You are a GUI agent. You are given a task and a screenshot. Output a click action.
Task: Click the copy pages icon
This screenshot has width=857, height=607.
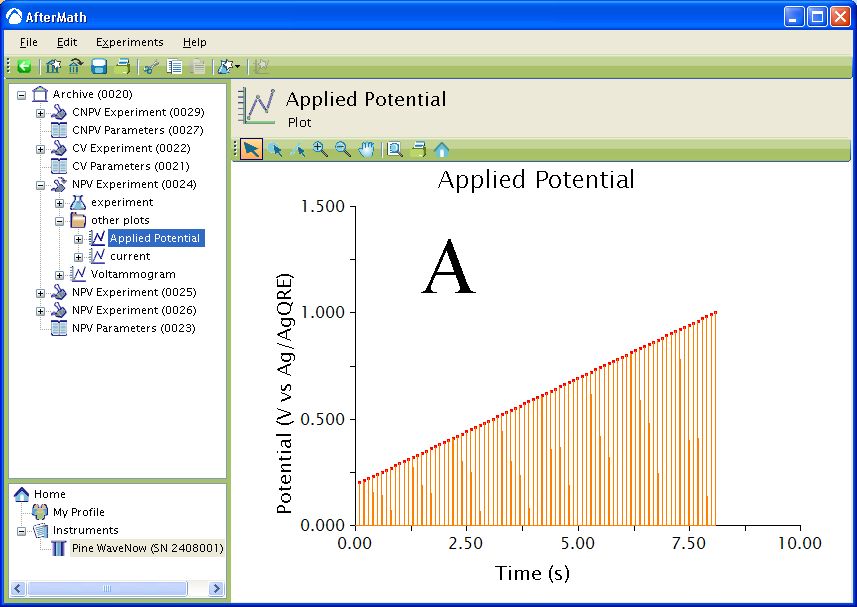point(174,67)
